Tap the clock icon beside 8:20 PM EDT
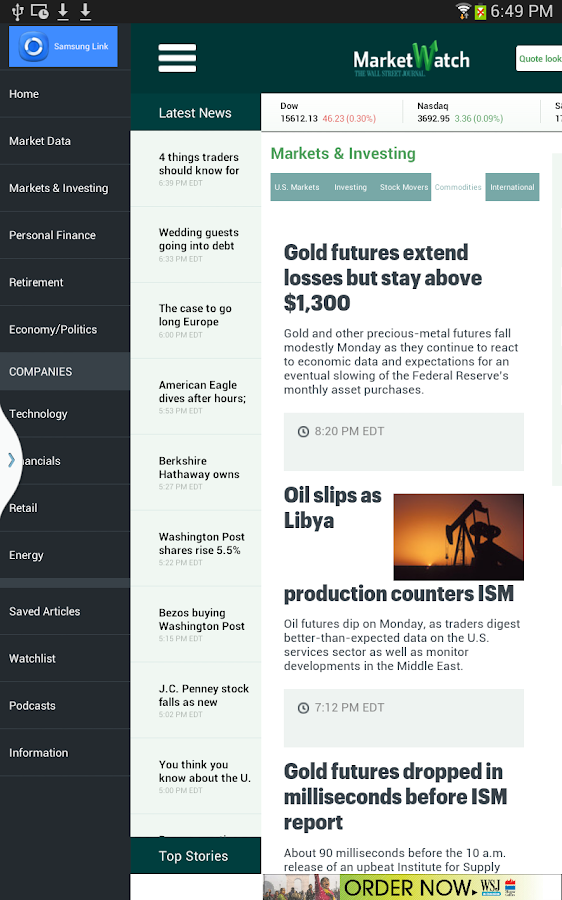Viewport: 562px width, 900px height. [303, 432]
